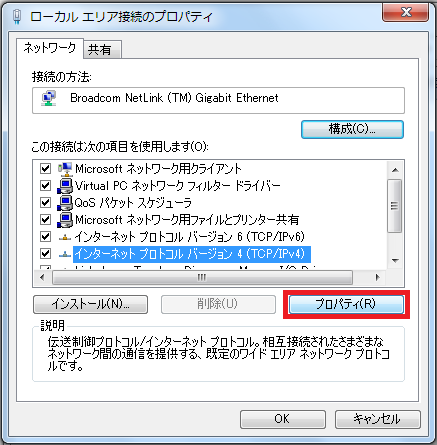Click the Virtual PC filter driver icon
The height and width of the screenshot is (445, 437).
click(65, 186)
